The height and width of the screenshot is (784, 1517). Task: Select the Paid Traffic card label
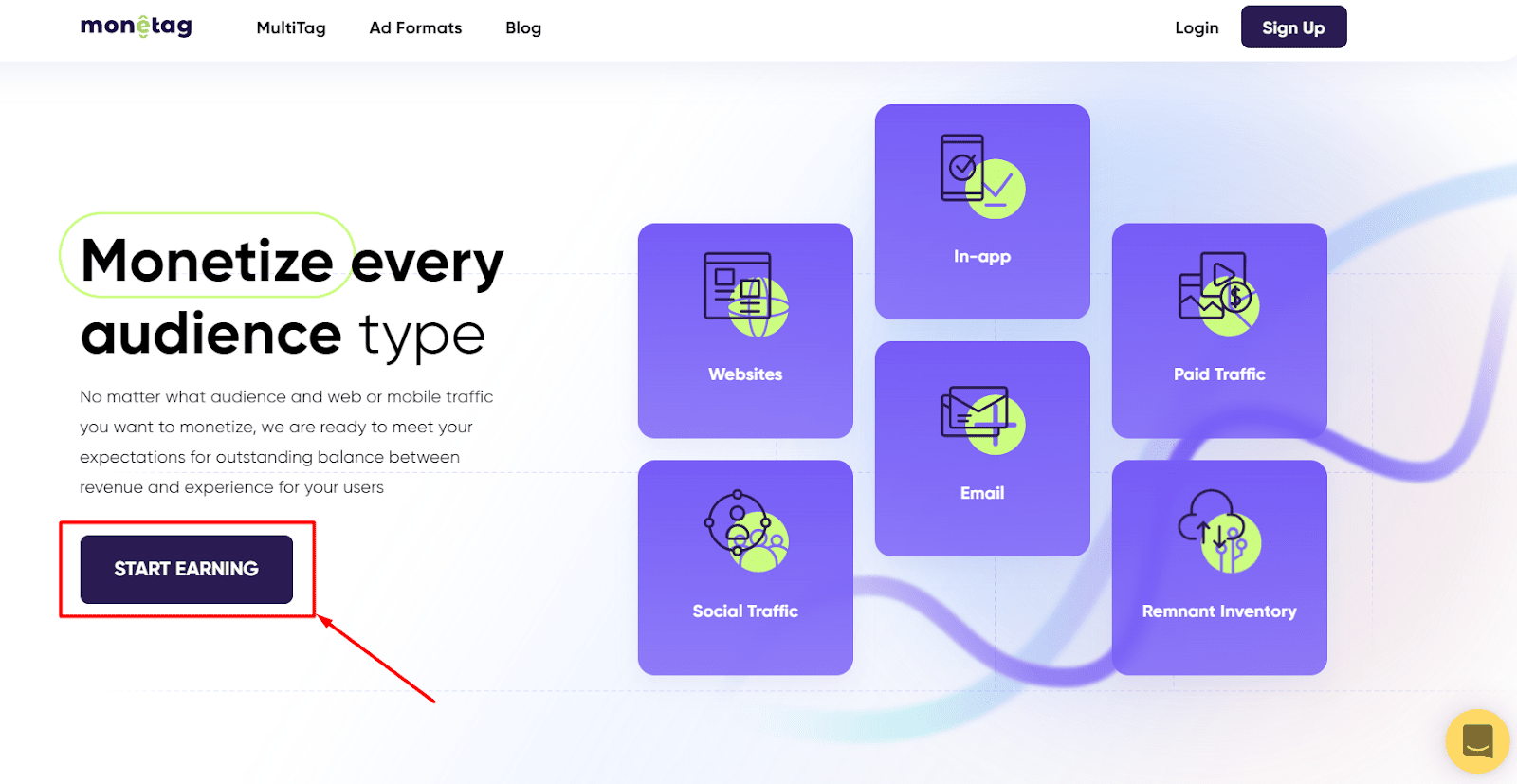[1219, 374]
